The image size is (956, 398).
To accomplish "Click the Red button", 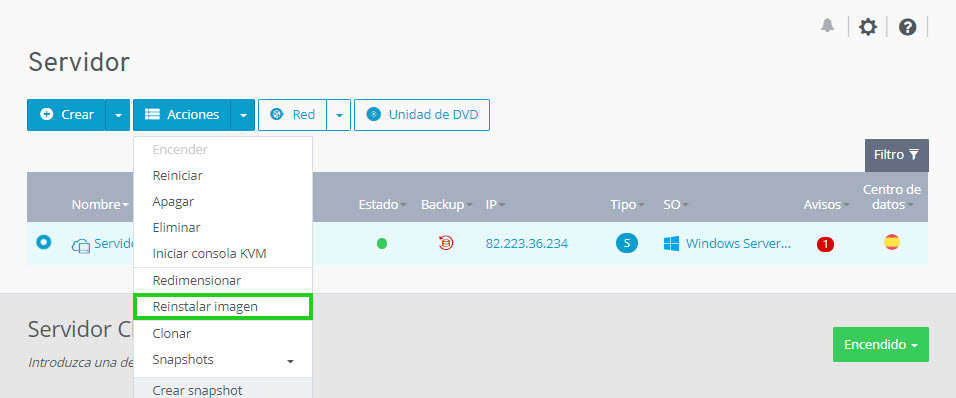I will 293,115.
